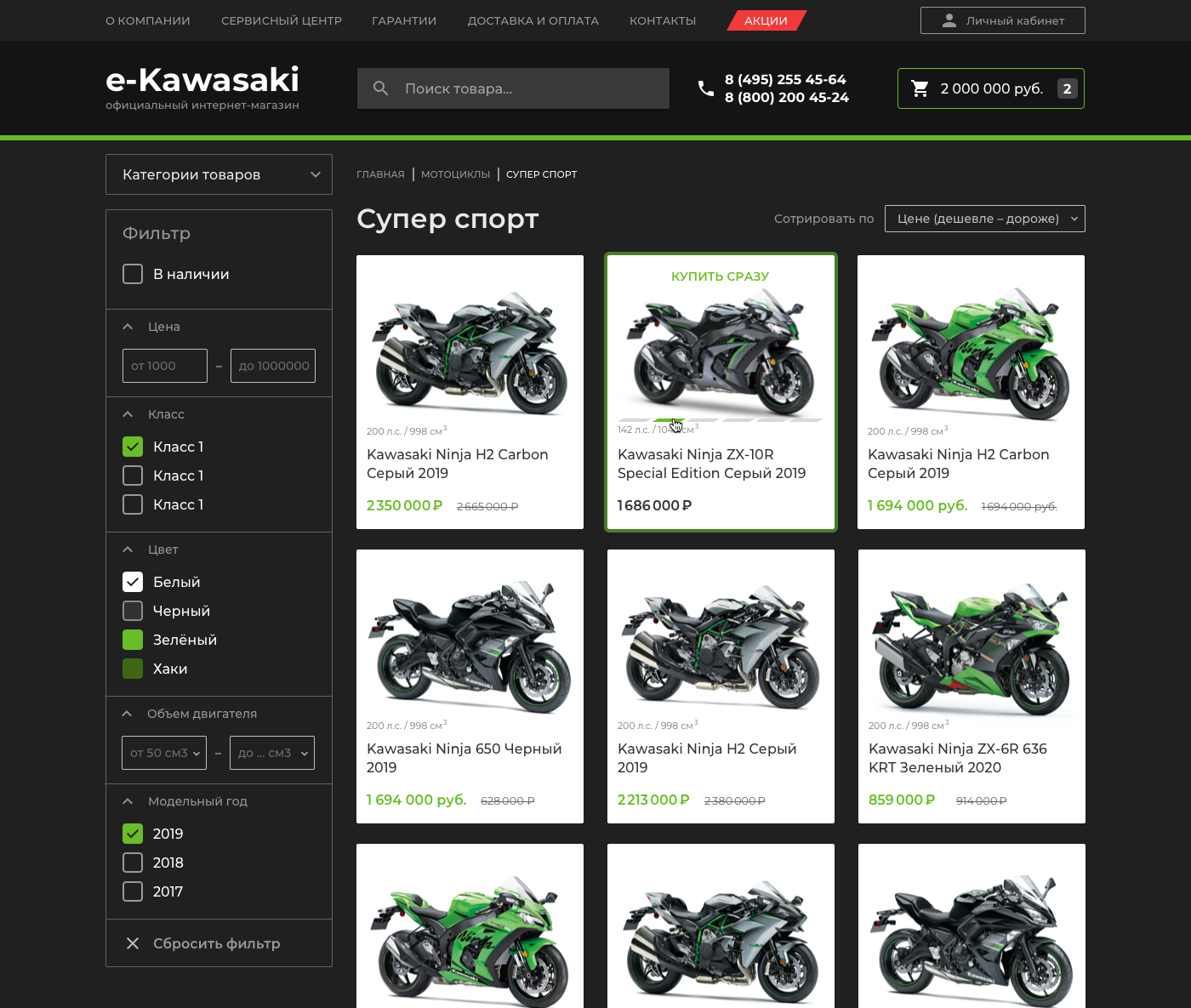Image resolution: width=1191 pixels, height=1008 pixels.
Task: Click the Супер спорт page heading
Action: pyautogui.click(x=447, y=219)
